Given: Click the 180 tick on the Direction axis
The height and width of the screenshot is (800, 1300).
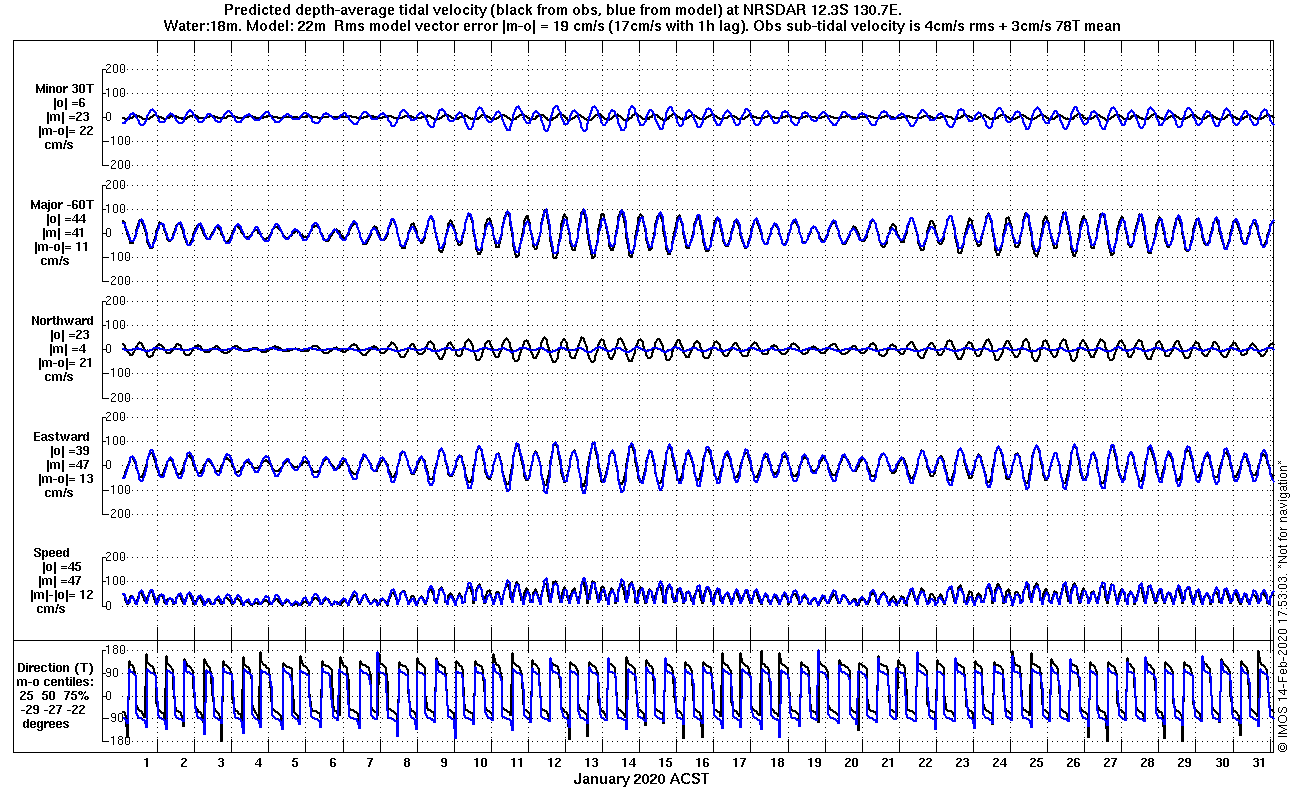Looking at the screenshot, I should 114,651.
